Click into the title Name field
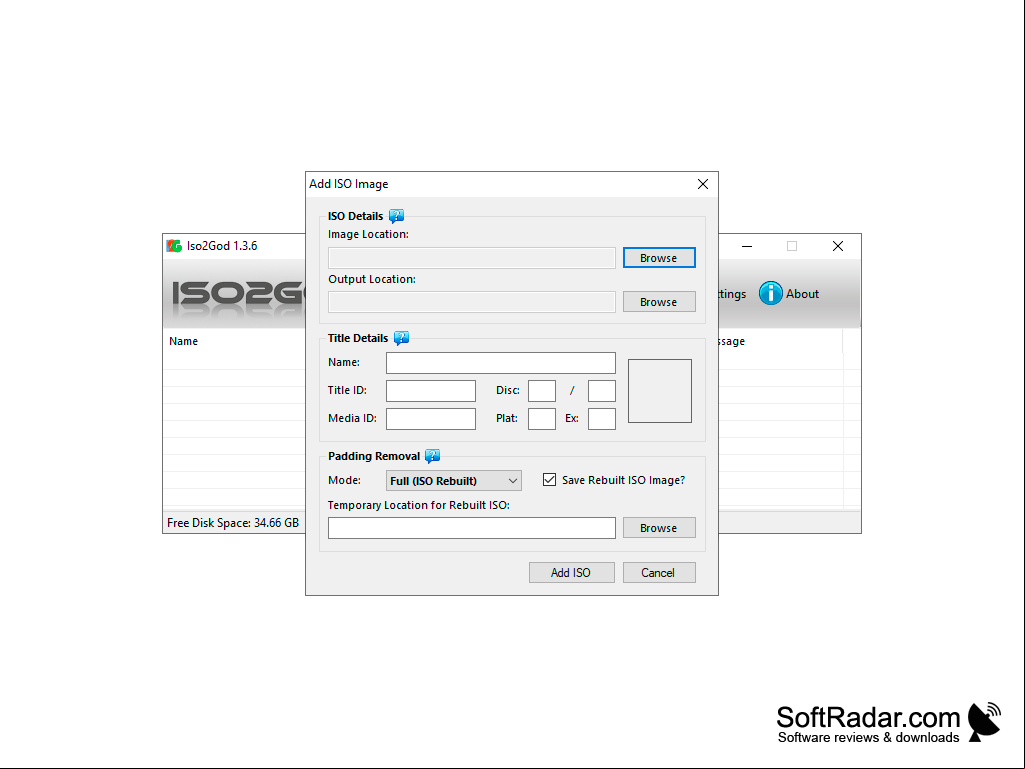The height and width of the screenshot is (769, 1025). pyautogui.click(x=501, y=363)
